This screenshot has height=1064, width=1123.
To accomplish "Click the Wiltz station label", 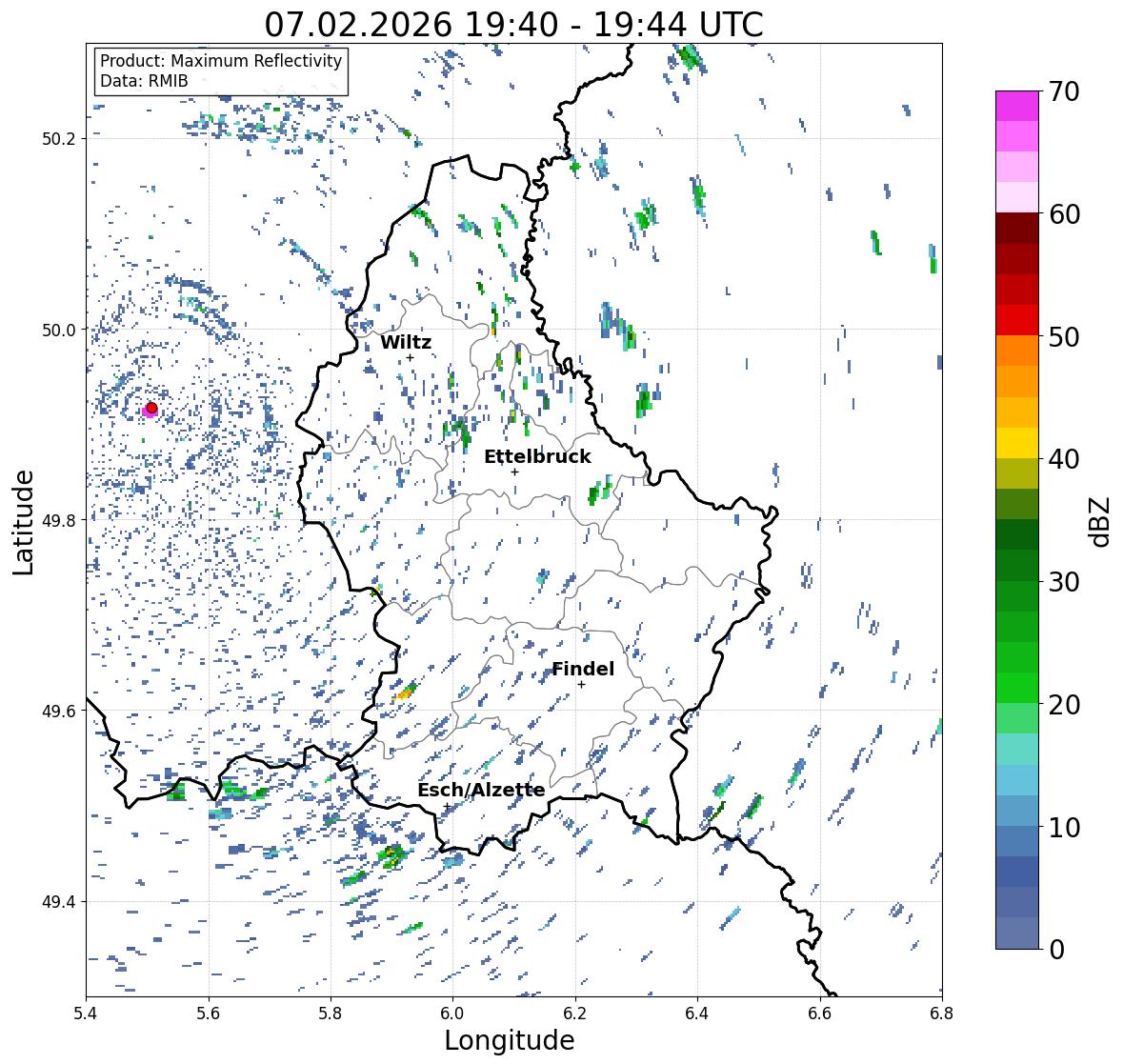I will [x=406, y=342].
